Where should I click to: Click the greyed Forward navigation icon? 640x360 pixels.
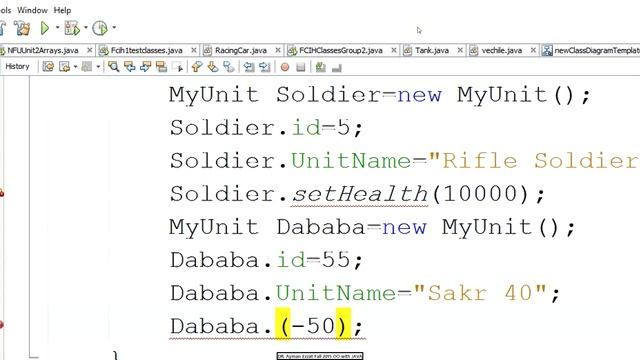[x=87, y=67]
